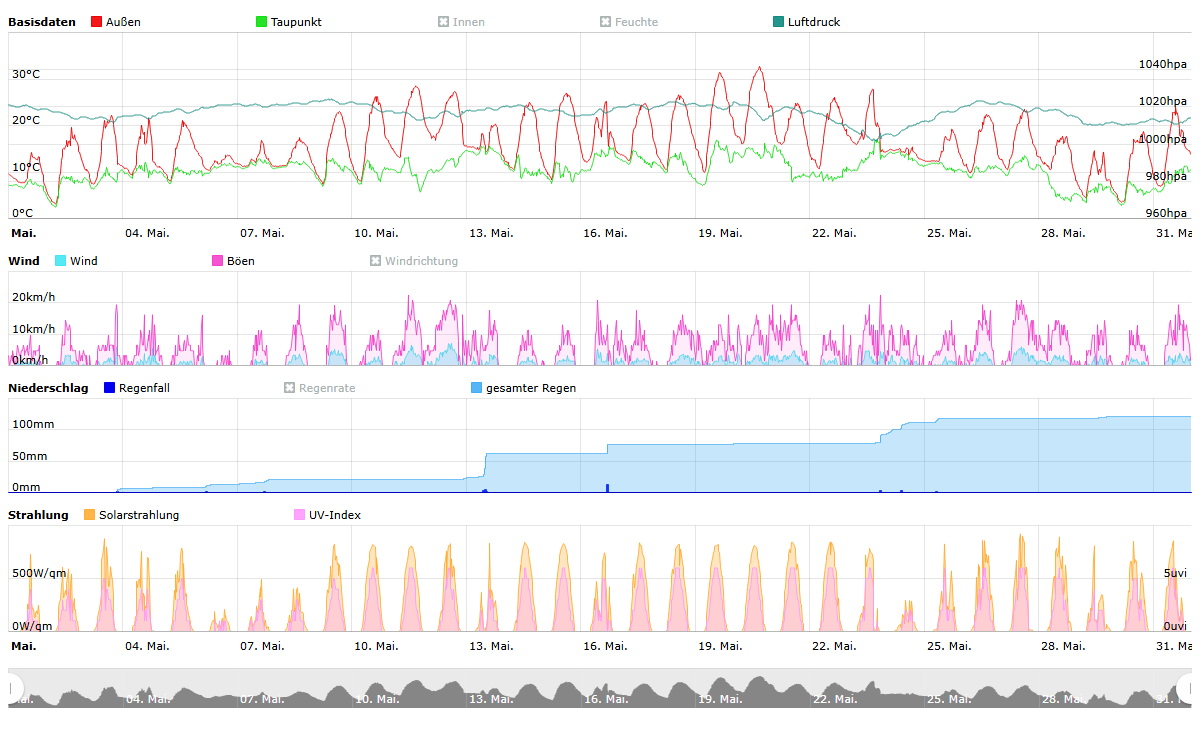Select 22. Mai in the bottom navigator
This screenshot has width=1200, height=750.
(x=834, y=690)
